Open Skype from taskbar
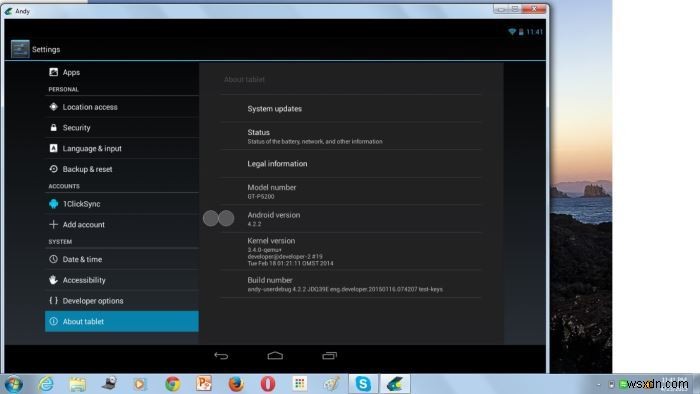The width and height of the screenshot is (700, 394). (x=363, y=384)
